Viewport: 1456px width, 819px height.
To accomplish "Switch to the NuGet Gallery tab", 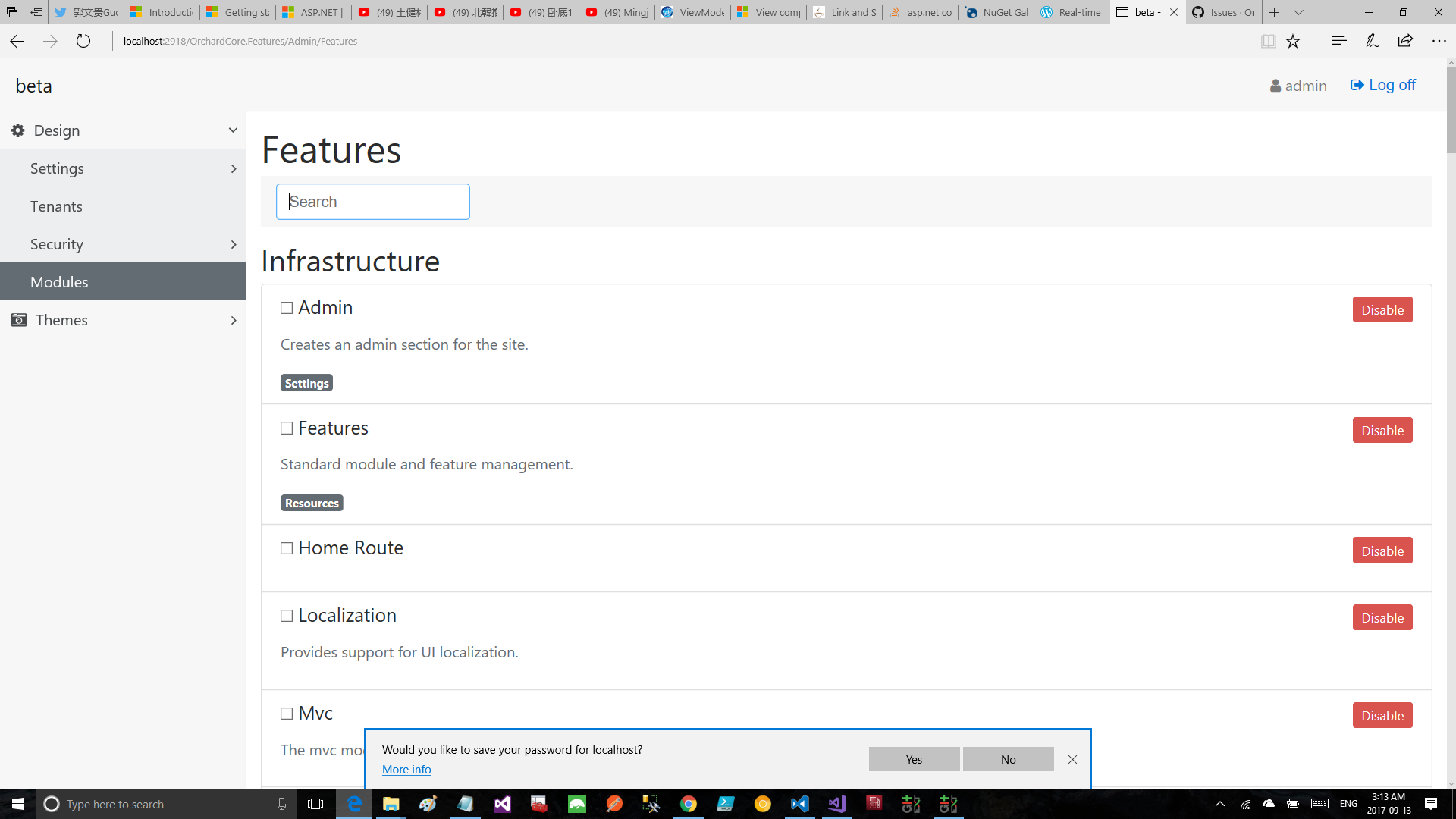I will coord(997,12).
